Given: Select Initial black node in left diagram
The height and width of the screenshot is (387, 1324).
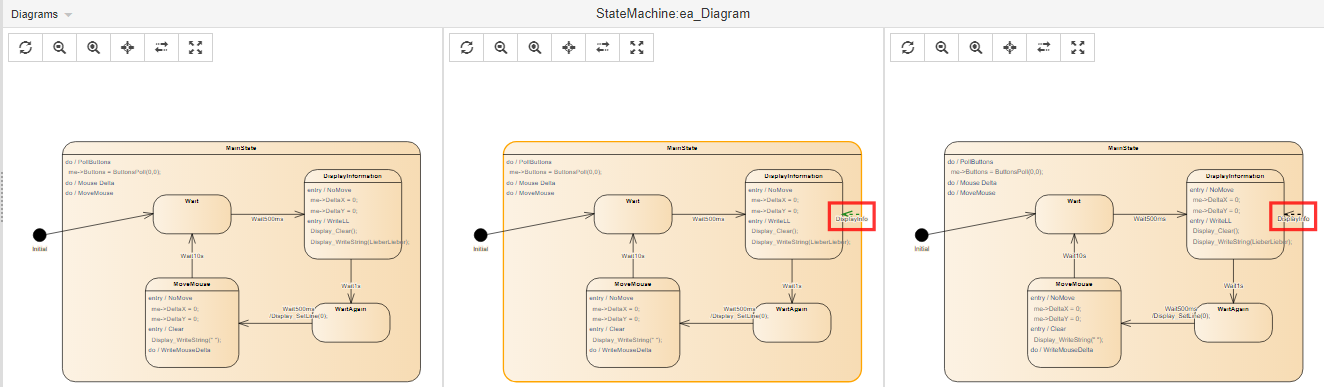Looking at the screenshot, I should tap(39, 235).
